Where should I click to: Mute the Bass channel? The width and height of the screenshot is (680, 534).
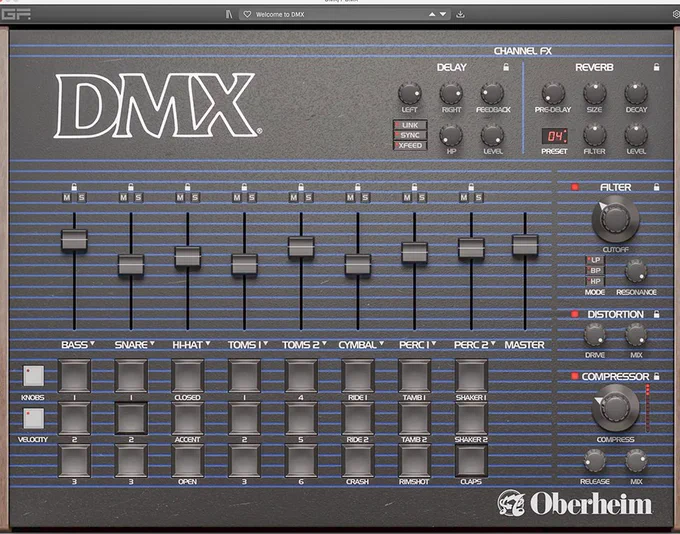67,198
